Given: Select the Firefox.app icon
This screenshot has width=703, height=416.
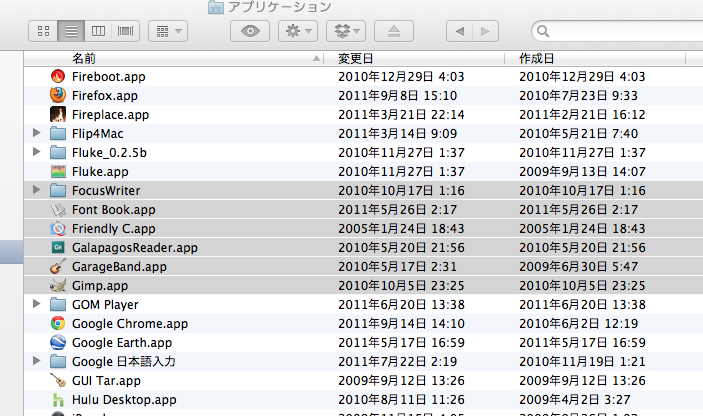Looking at the screenshot, I should pos(58,95).
